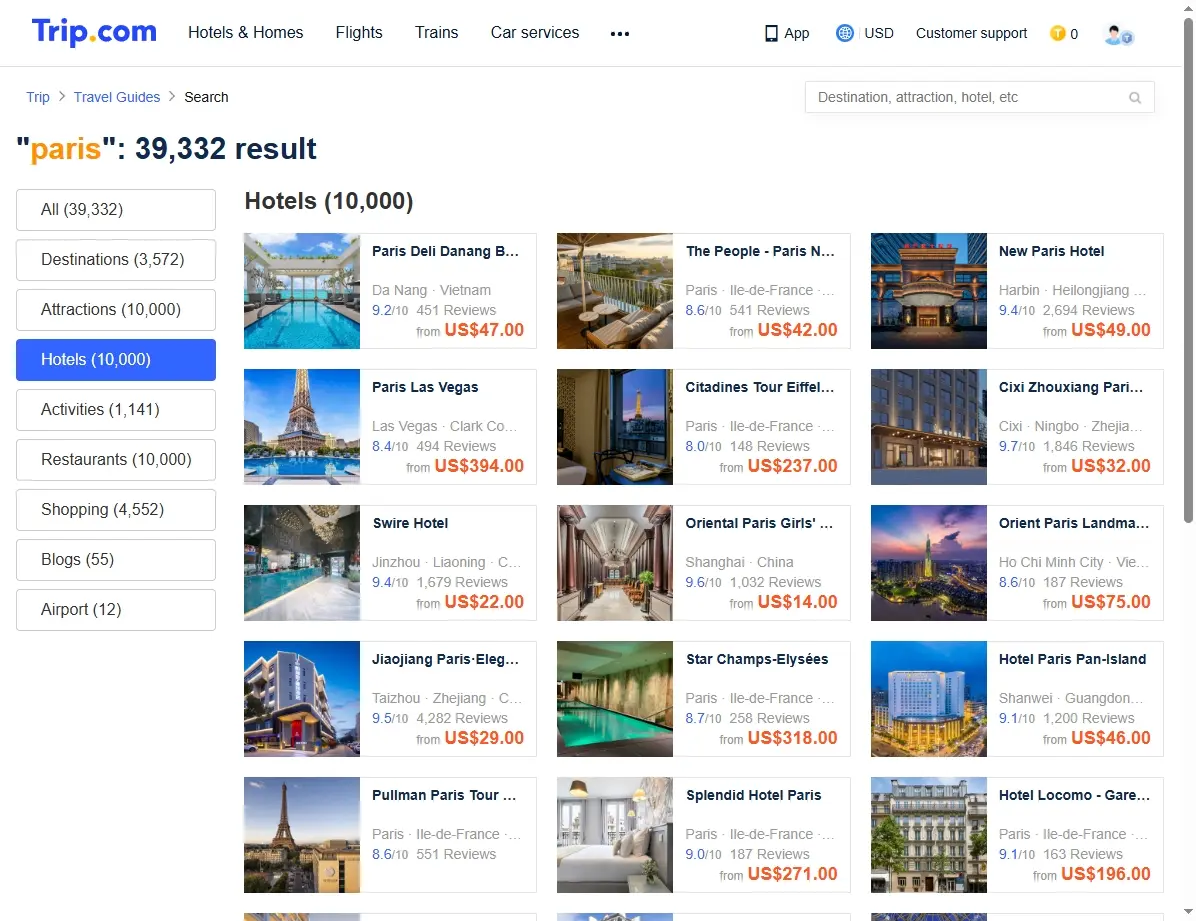Open Star Champs-Elysées pool photo
Image resolution: width=1196 pixels, height=921 pixels.
pos(615,698)
